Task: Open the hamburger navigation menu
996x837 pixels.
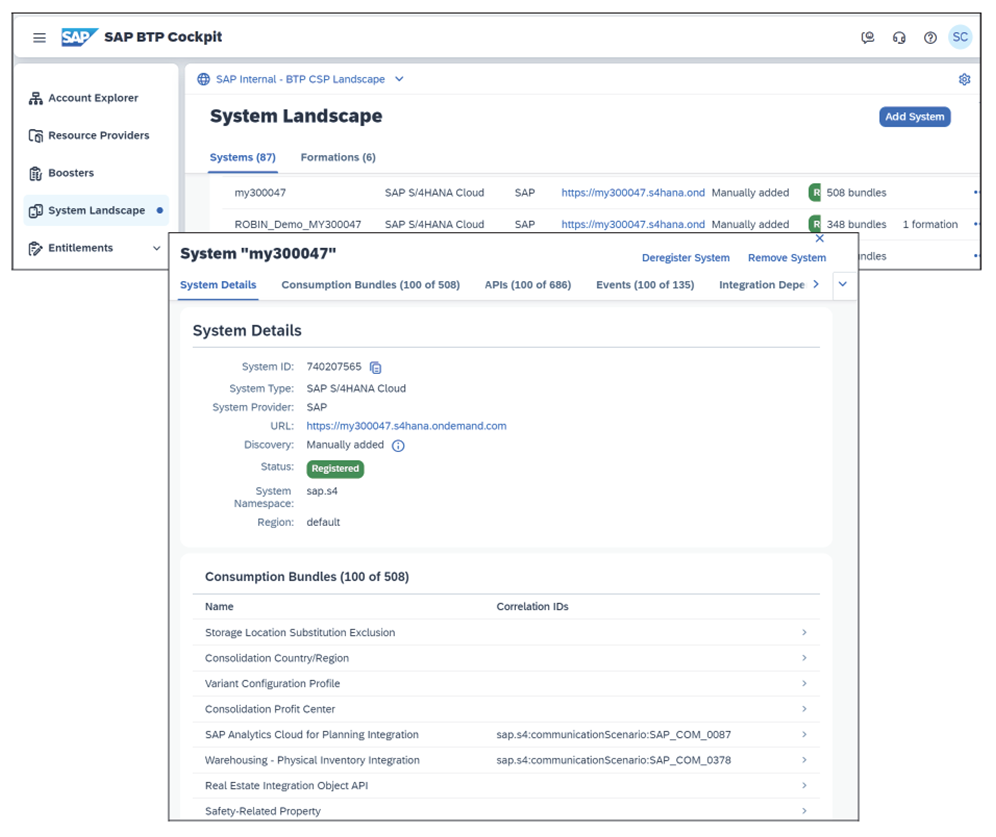Action: click(39, 37)
